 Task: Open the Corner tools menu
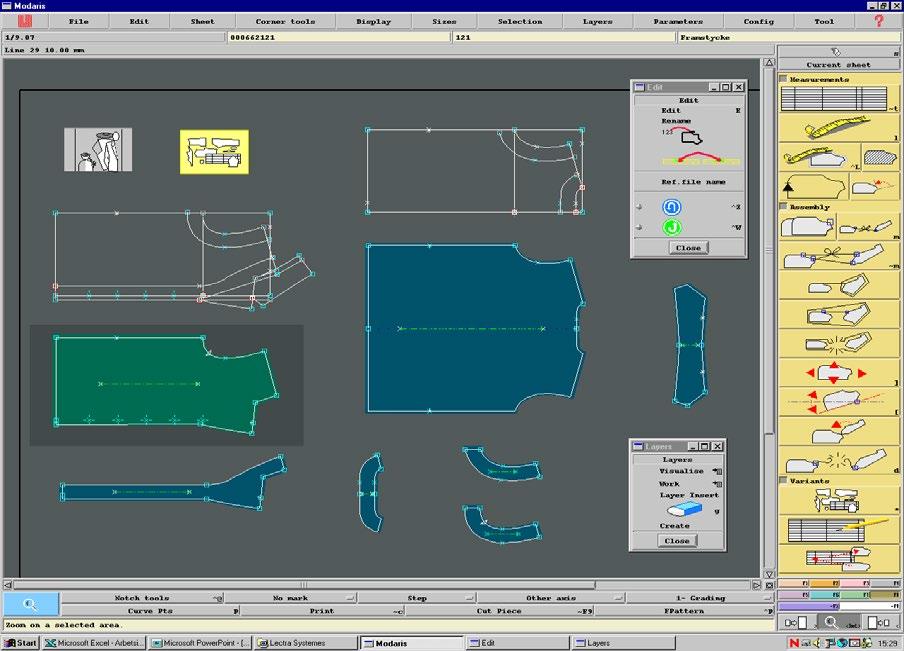[285, 21]
